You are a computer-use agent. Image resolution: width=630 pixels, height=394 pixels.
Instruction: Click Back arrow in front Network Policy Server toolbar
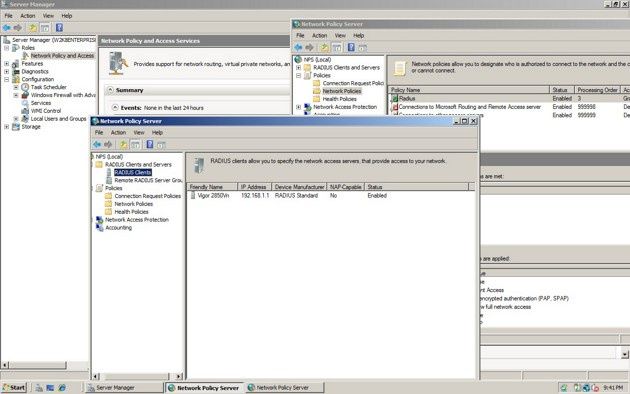[x=97, y=145]
